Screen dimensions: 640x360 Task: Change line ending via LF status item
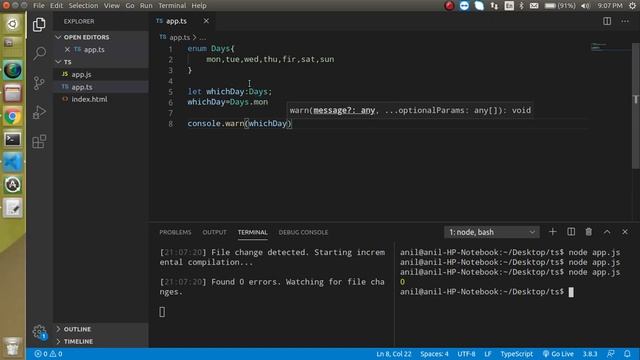point(488,354)
